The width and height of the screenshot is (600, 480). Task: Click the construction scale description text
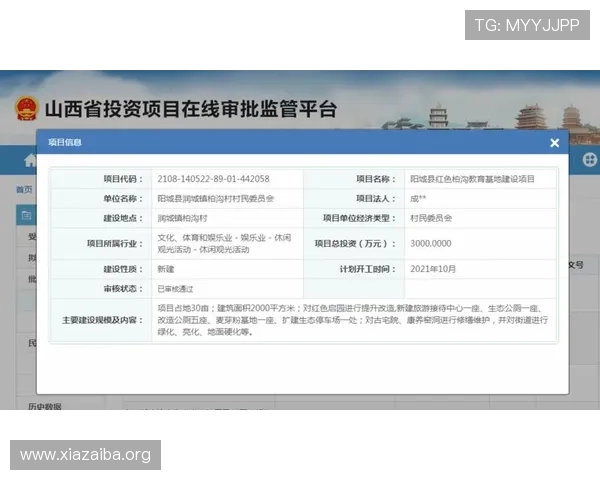click(x=352, y=320)
